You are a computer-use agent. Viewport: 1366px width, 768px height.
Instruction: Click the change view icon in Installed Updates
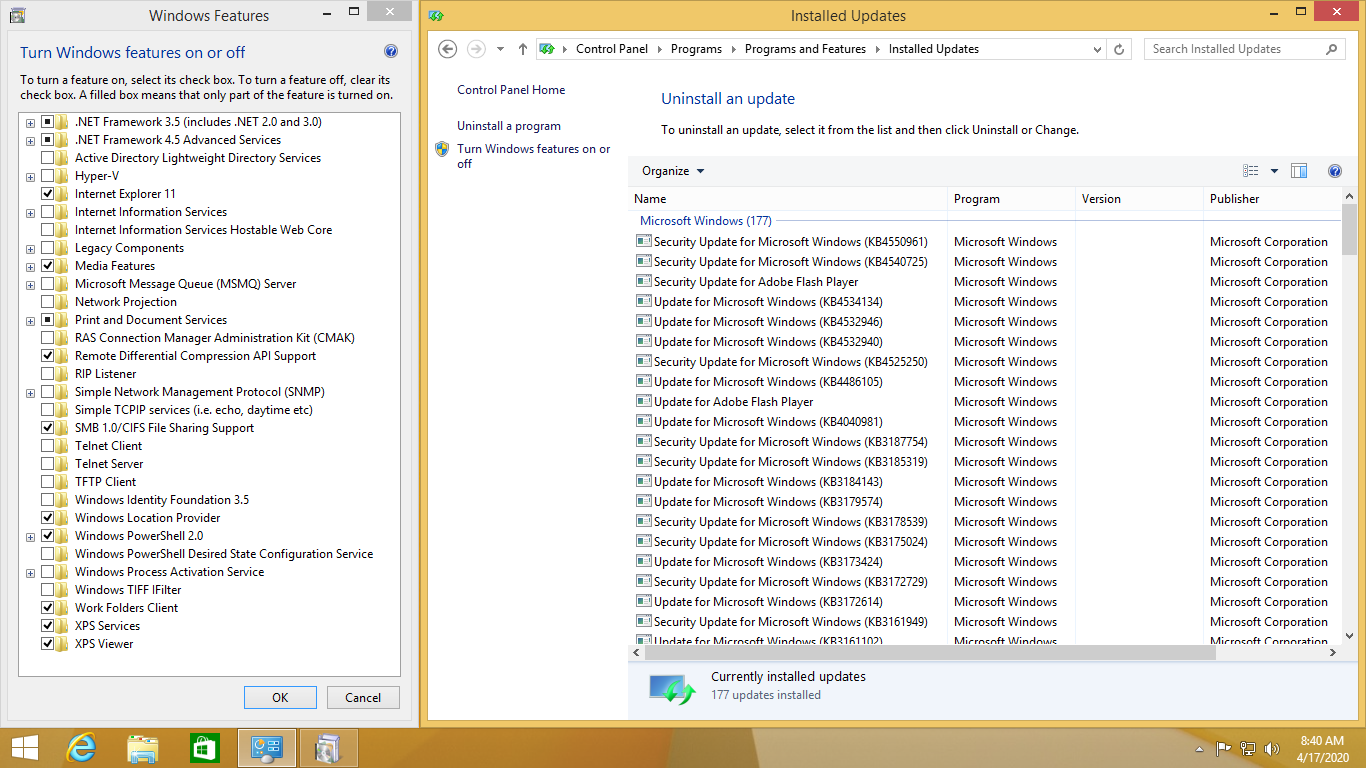(x=1251, y=171)
